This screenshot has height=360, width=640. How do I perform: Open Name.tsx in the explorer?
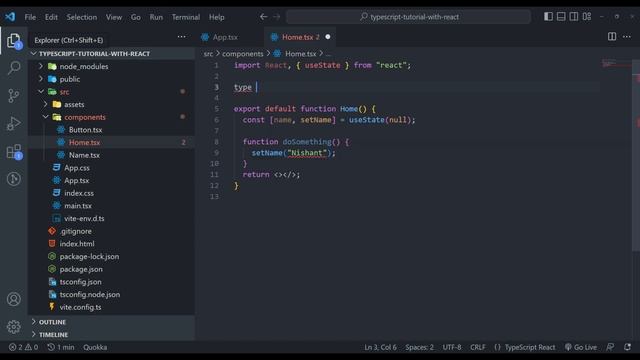(84, 155)
